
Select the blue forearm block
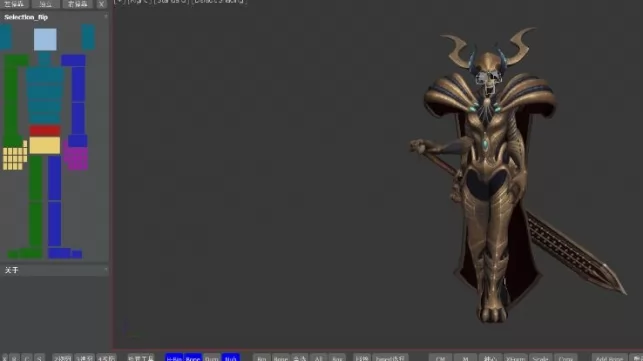tap(78, 118)
